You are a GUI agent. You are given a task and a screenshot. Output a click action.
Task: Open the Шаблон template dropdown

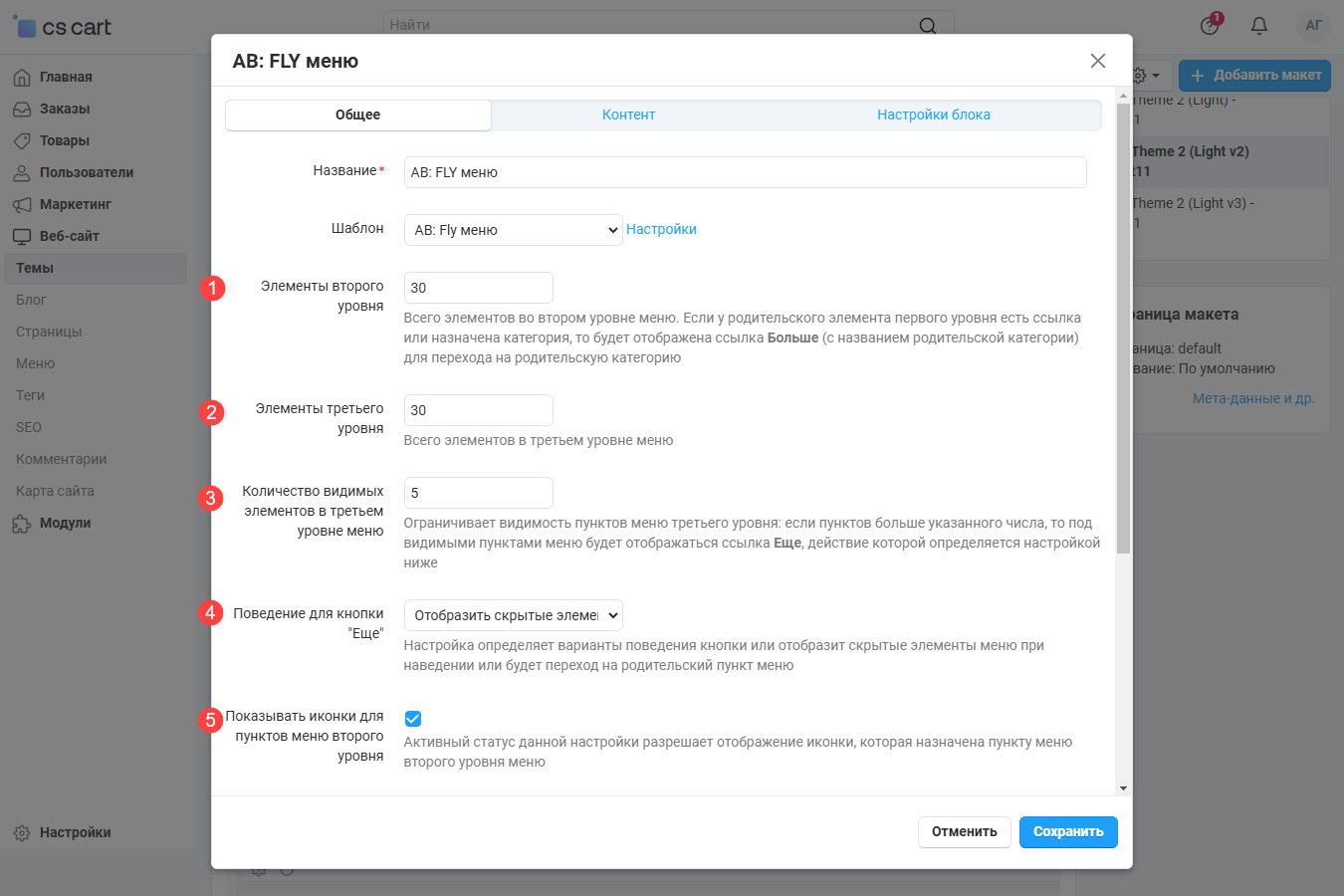coord(513,230)
